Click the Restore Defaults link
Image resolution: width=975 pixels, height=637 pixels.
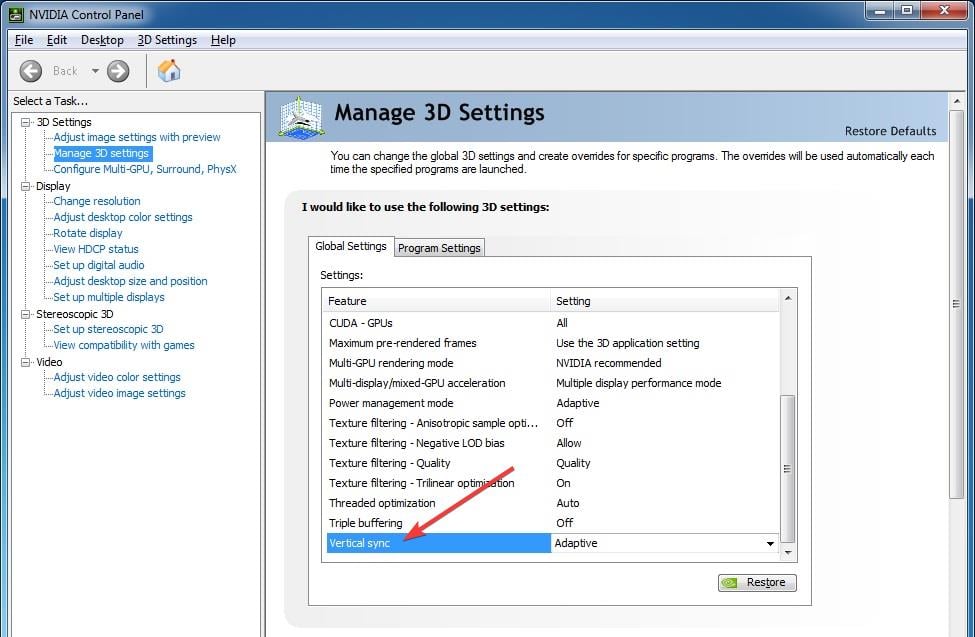click(x=890, y=131)
